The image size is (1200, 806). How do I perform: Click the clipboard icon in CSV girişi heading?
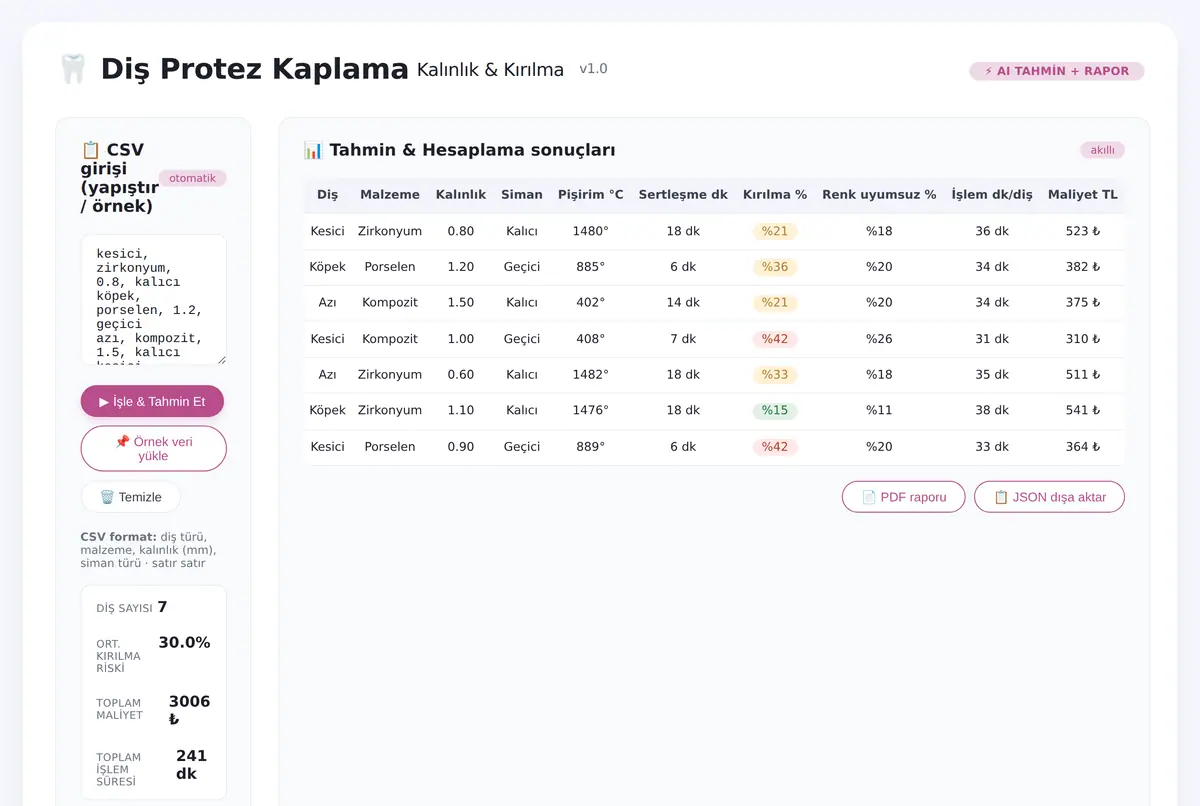tap(91, 150)
